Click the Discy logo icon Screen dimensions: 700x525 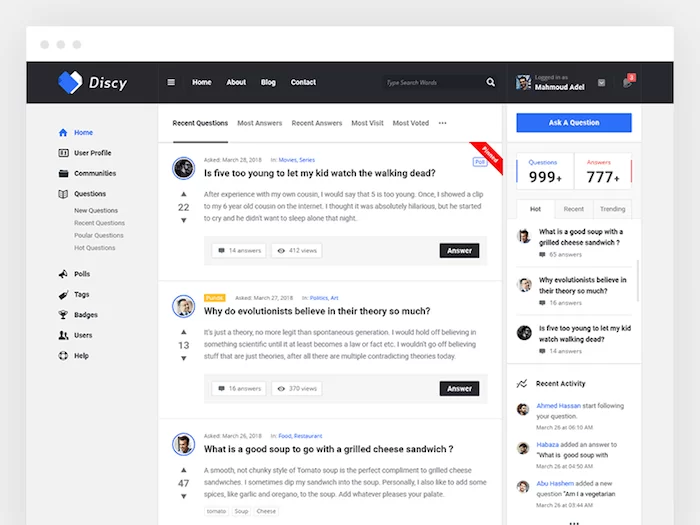[x=70, y=82]
